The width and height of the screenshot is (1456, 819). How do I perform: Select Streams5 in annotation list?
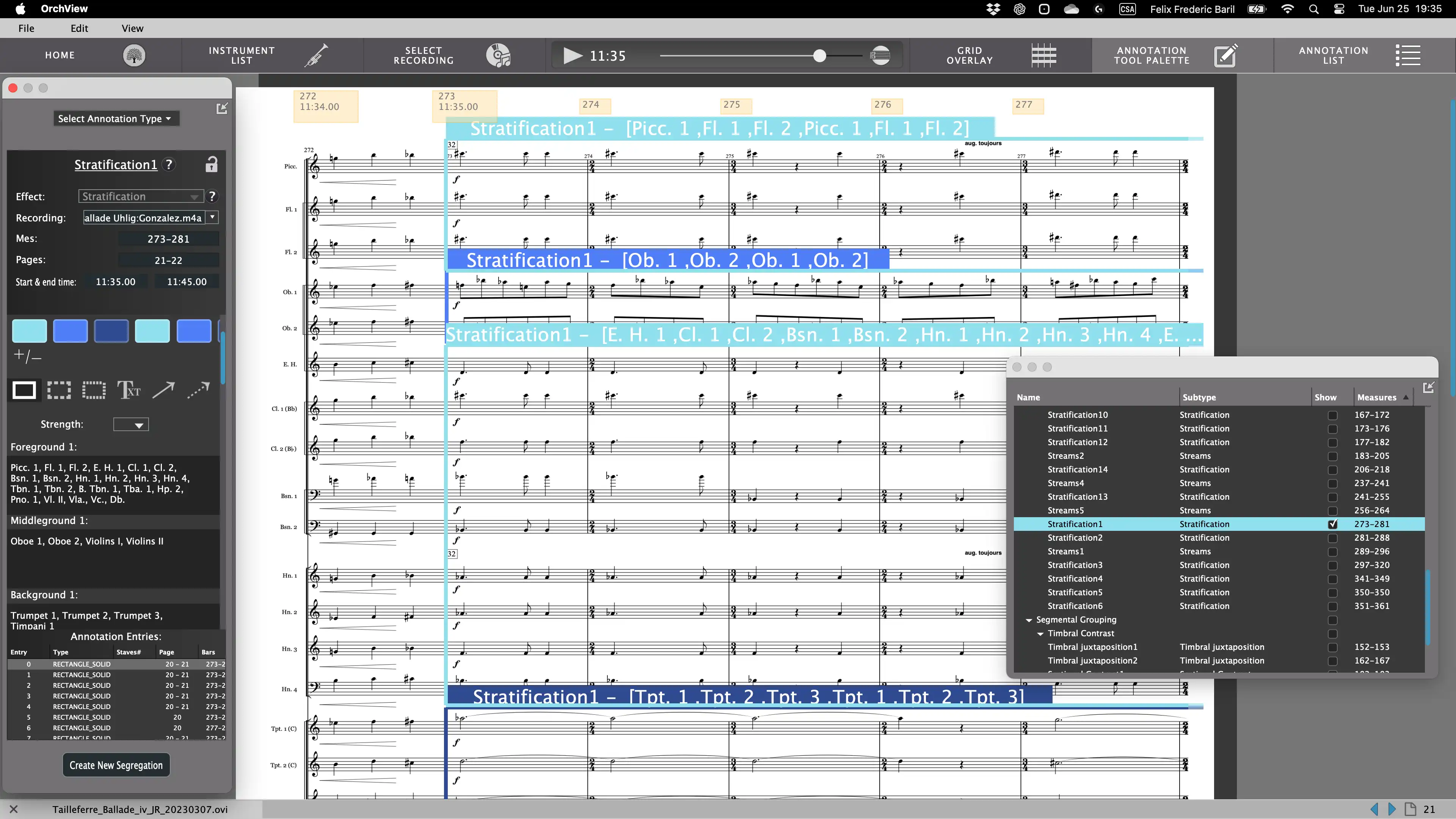pyautogui.click(x=1219, y=510)
